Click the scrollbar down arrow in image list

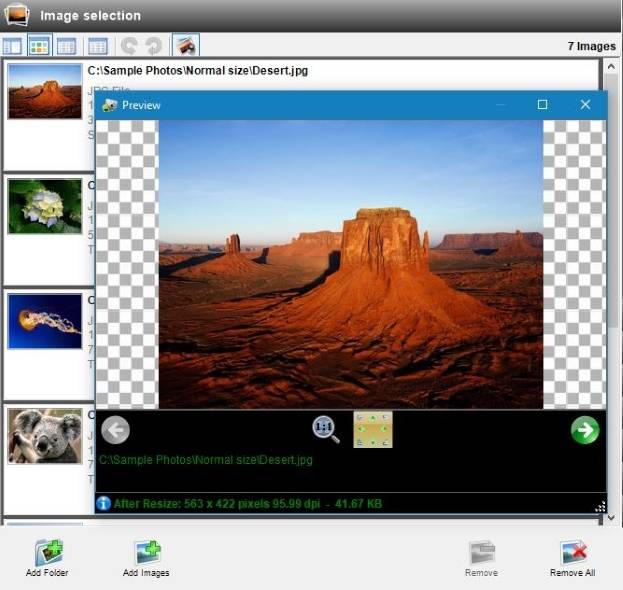[x=611, y=518]
